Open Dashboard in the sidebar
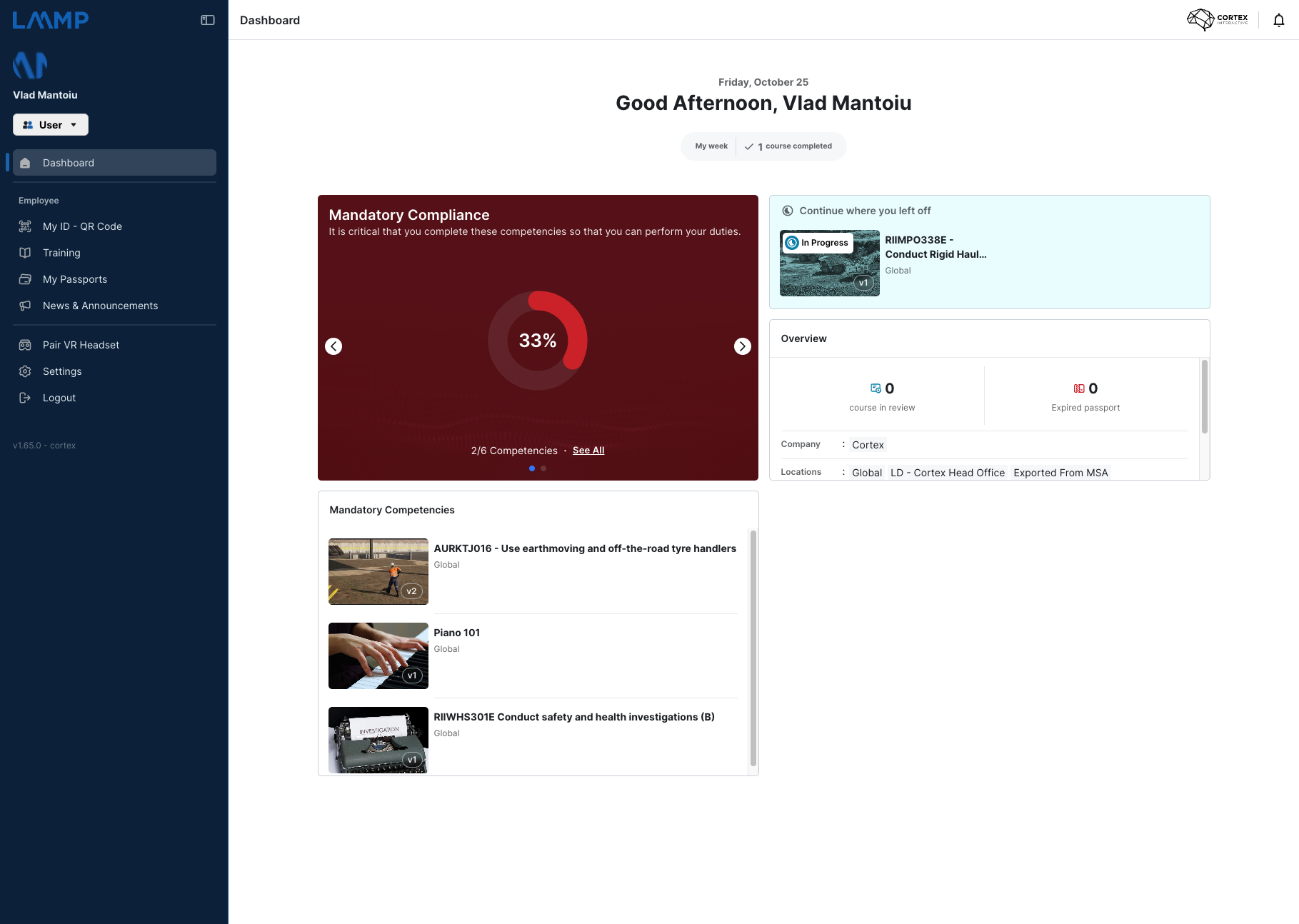The height and width of the screenshot is (924, 1299). click(114, 163)
